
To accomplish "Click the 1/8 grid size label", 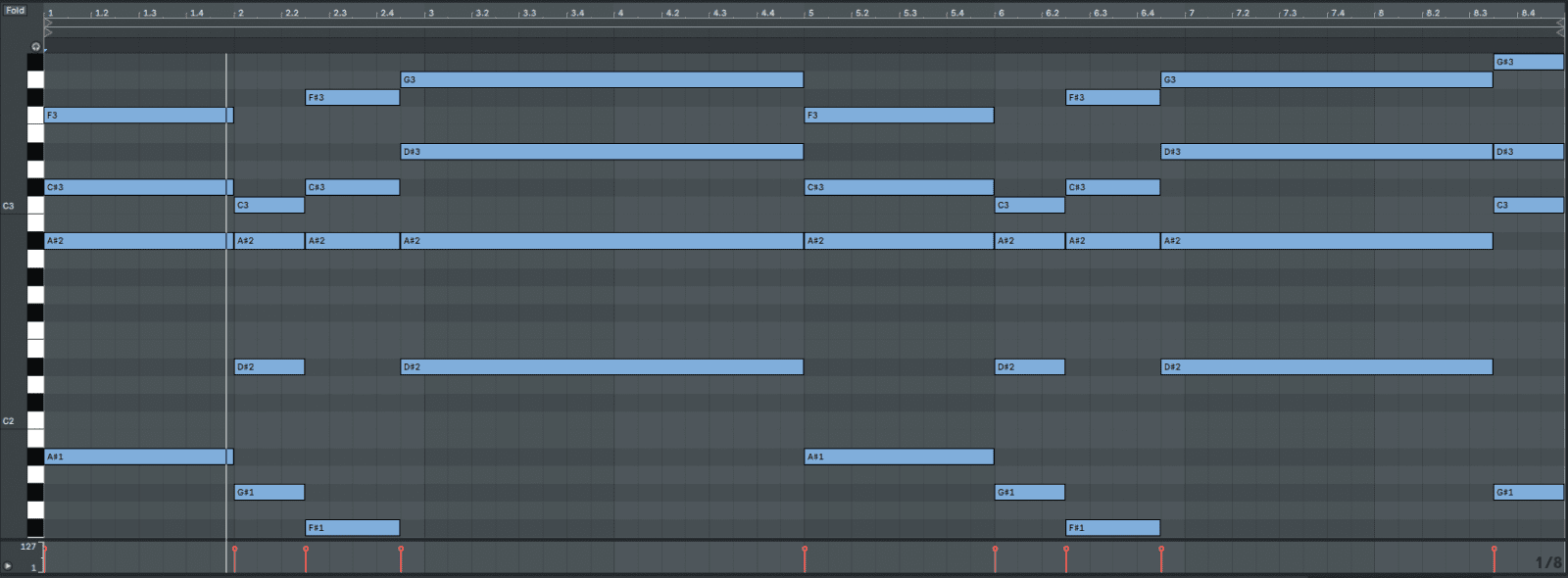I will (x=1547, y=562).
